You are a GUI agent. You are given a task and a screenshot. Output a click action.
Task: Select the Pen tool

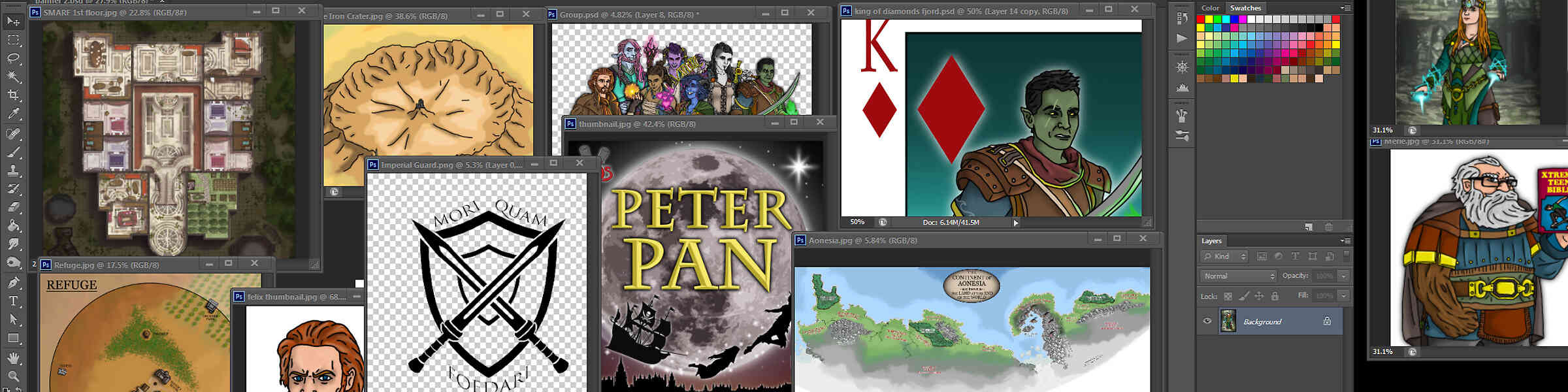point(13,283)
